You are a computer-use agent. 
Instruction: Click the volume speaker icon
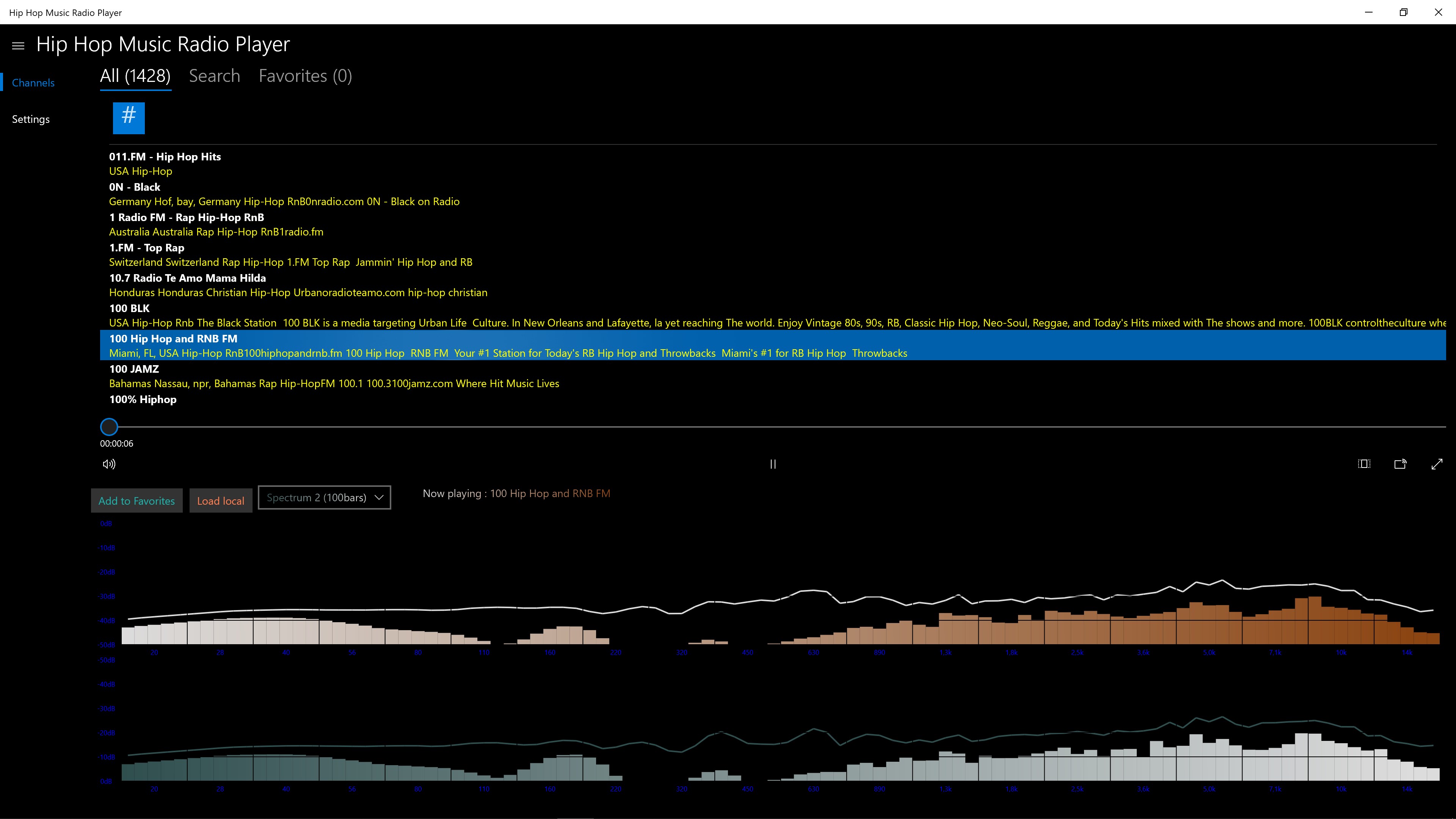point(109,464)
